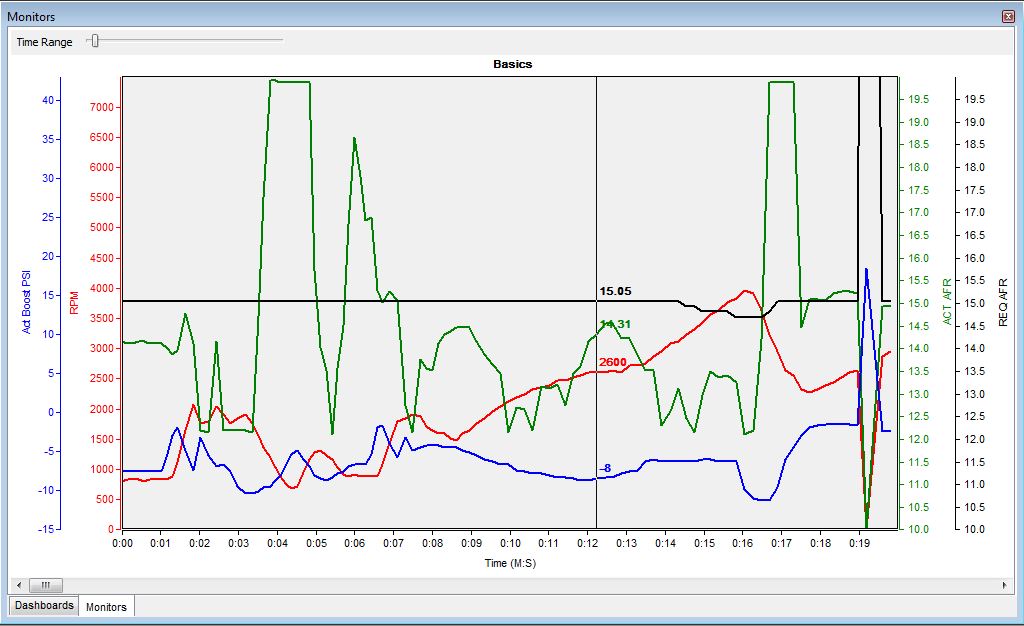Click the horizontal scrollbar thumb
The image size is (1024, 626).
(x=45, y=585)
